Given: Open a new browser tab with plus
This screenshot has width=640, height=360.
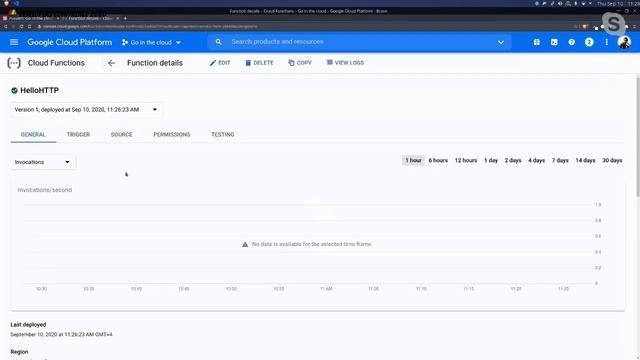Looking at the screenshot, I should coord(125,18).
